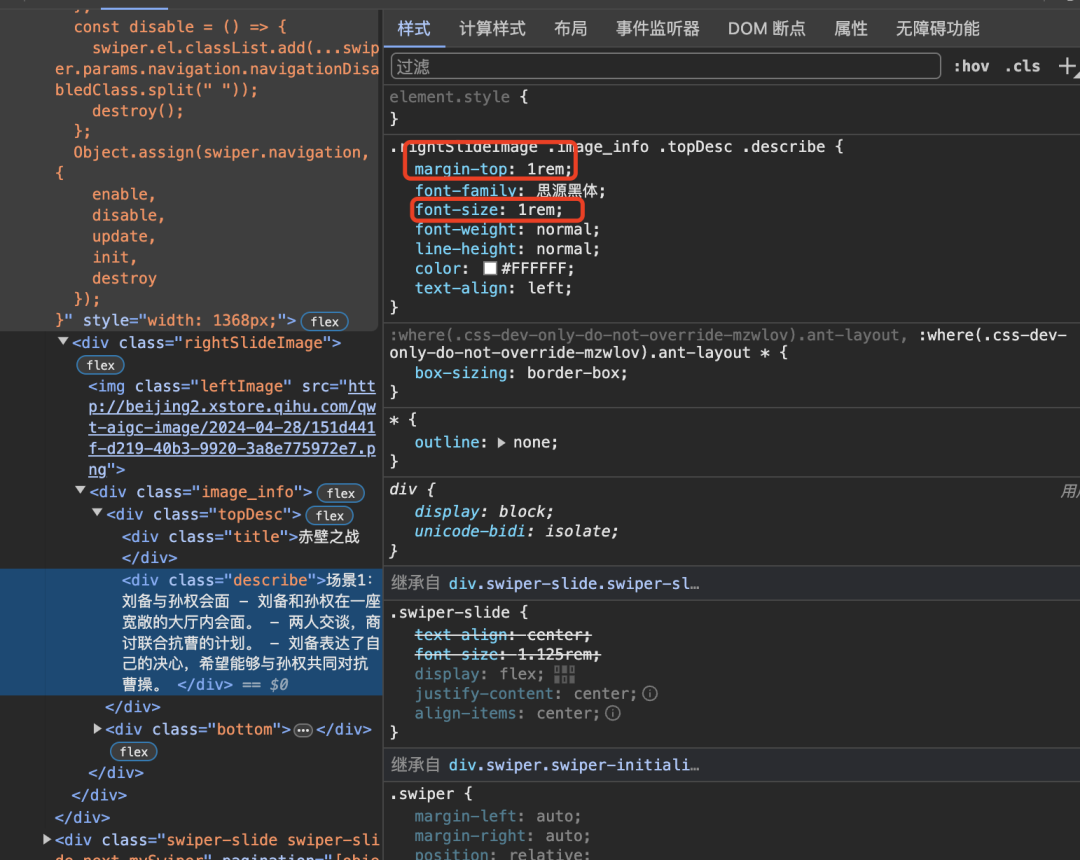Click the :hov pseudo-state icon
The height and width of the screenshot is (860, 1080).
coord(971,65)
